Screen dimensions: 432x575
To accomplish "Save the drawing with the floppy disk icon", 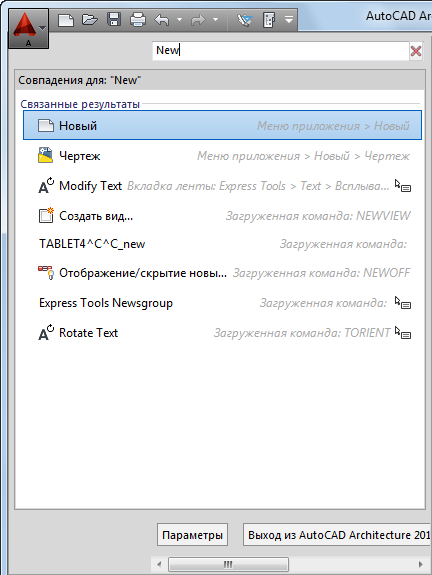I will point(114,19).
